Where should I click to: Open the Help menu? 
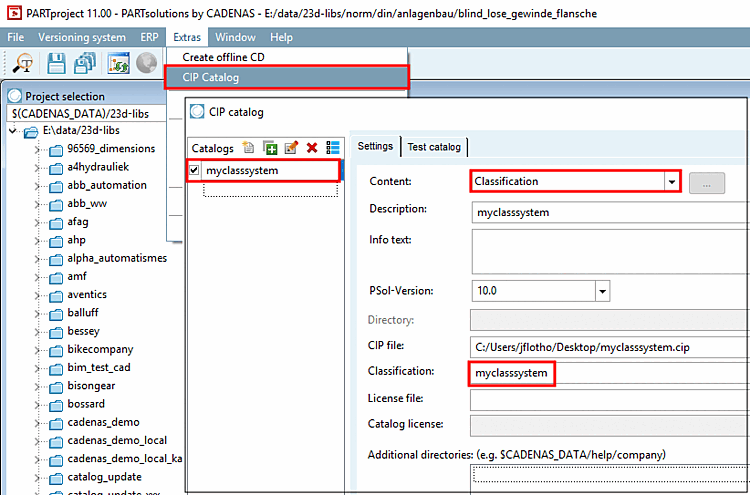tap(281, 37)
